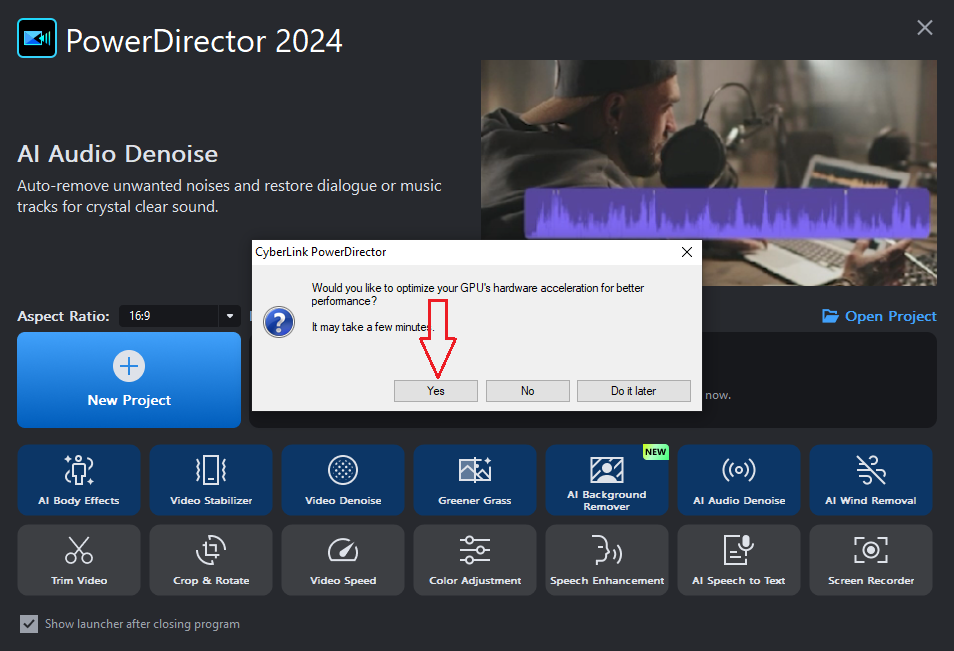This screenshot has height=651, width=954.
Task: Expand the Aspect Ratio dropdown arrow
Action: click(x=229, y=316)
